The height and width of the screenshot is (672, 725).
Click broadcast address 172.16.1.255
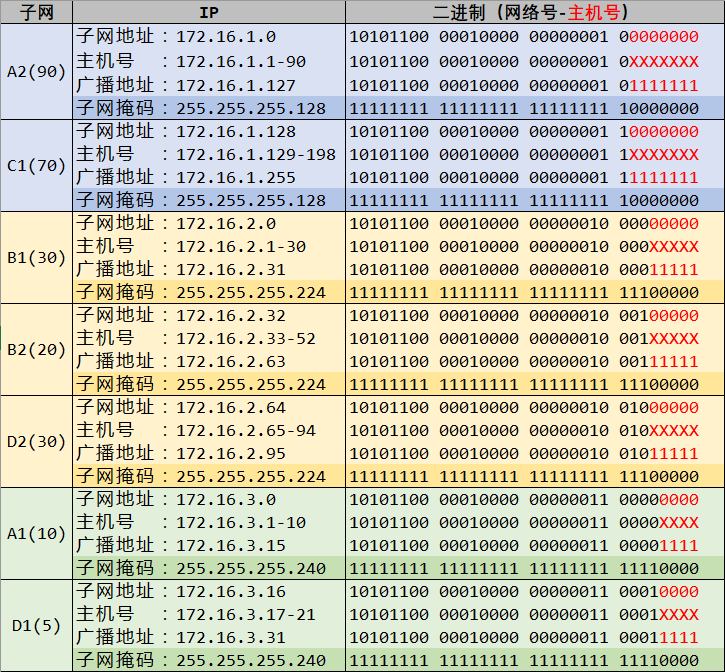(236, 178)
